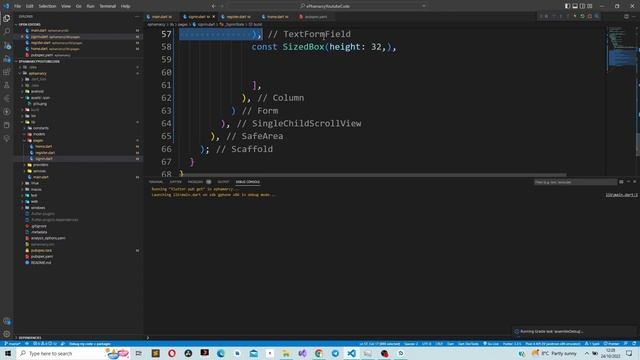Click the Go Forward arrow in title bar

tap(222, 6)
